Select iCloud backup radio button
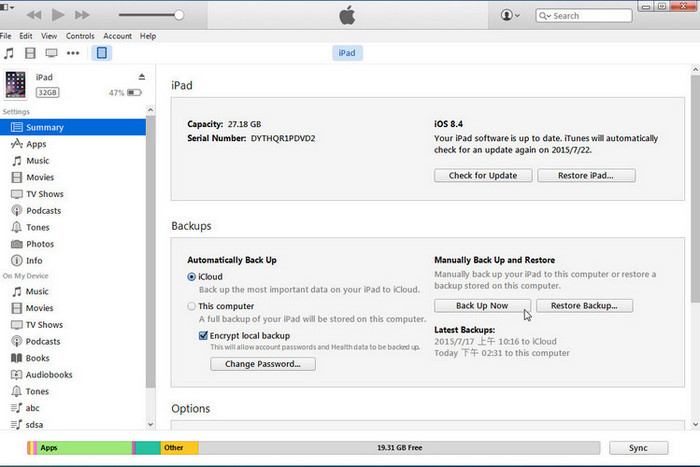The image size is (700, 467). point(192,277)
